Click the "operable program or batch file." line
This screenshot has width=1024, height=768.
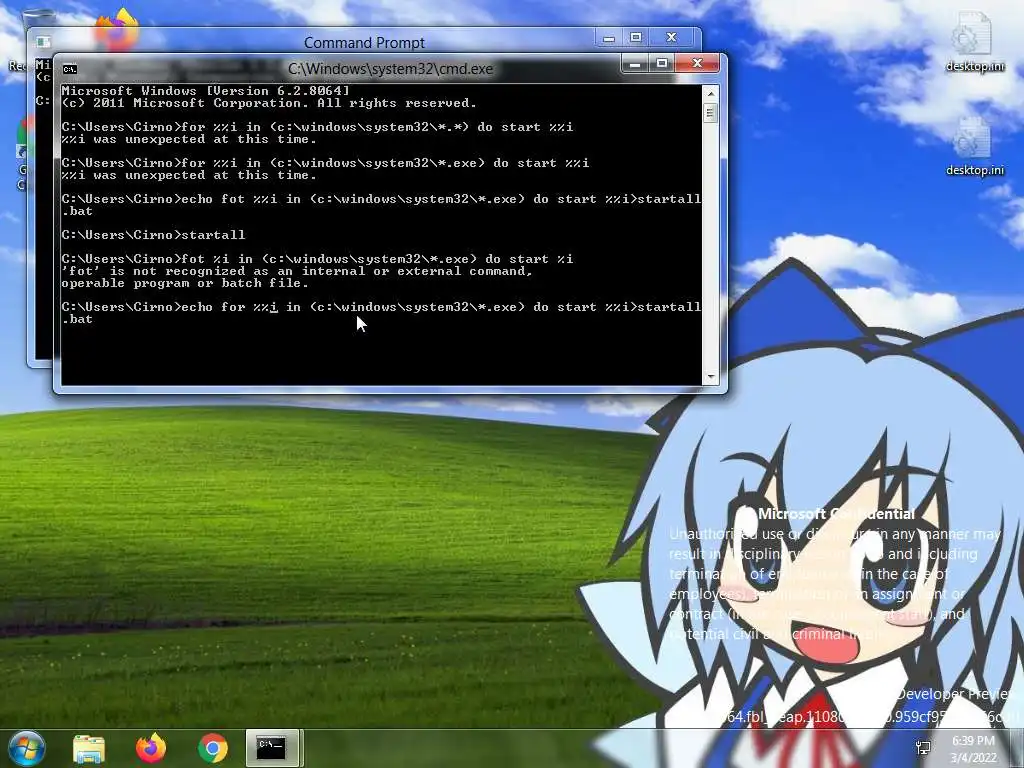185,283
